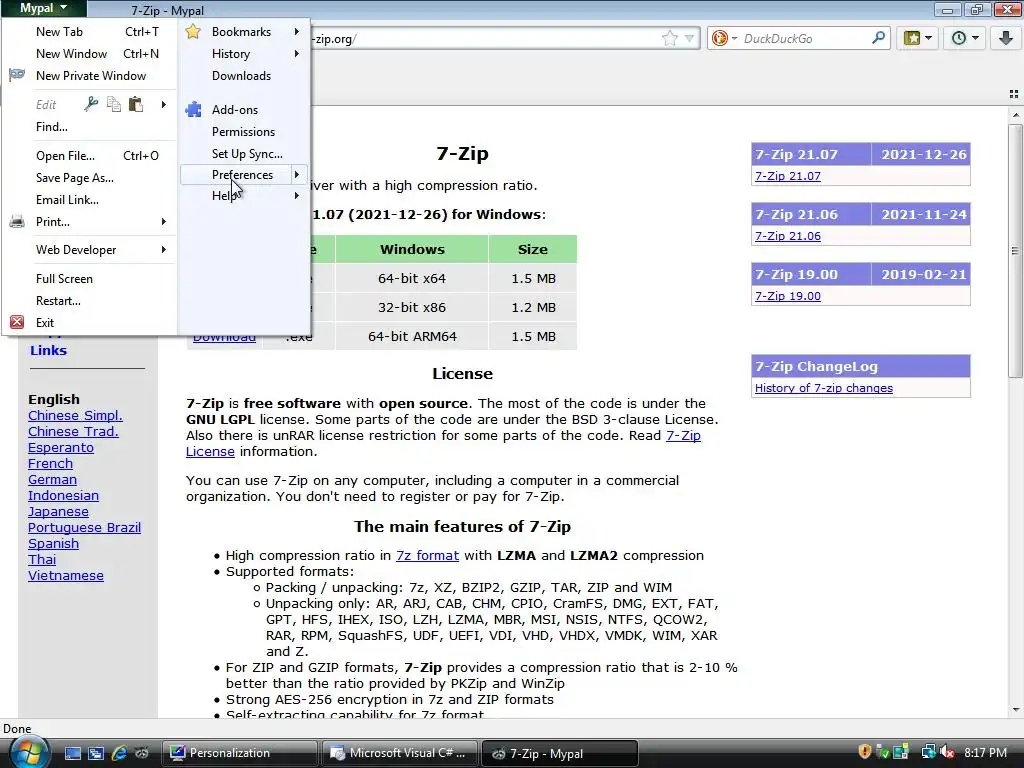
Task: Switch language to Chinese Simpl.
Action: tap(75, 415)
